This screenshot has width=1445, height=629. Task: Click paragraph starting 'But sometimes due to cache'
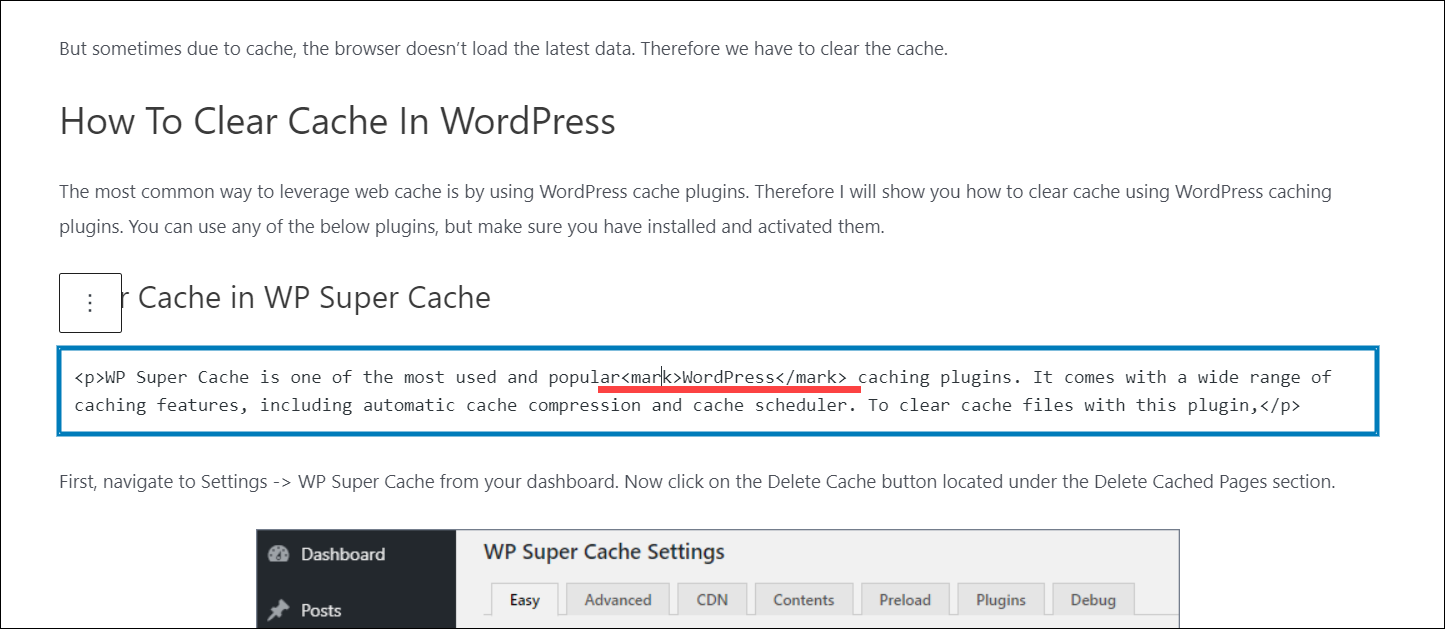click(503, 48)
